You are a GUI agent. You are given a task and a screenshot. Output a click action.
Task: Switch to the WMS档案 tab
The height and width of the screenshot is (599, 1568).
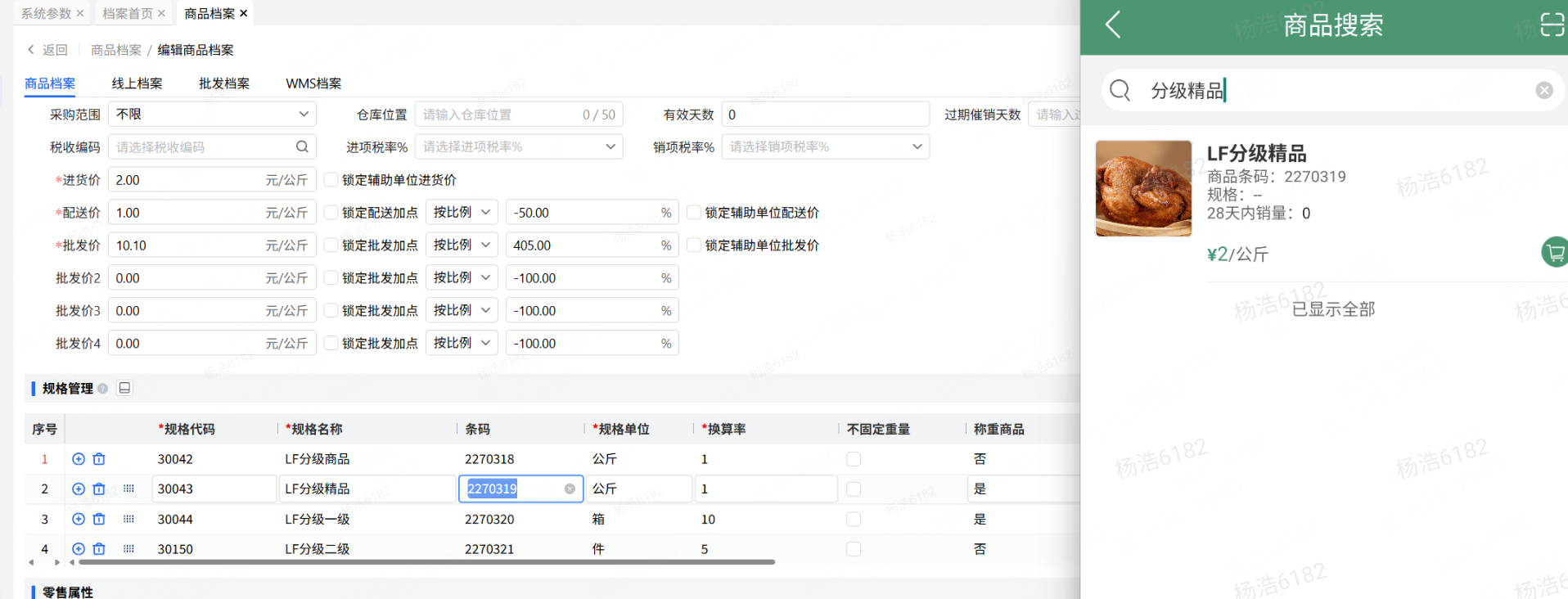click(313, 83)
